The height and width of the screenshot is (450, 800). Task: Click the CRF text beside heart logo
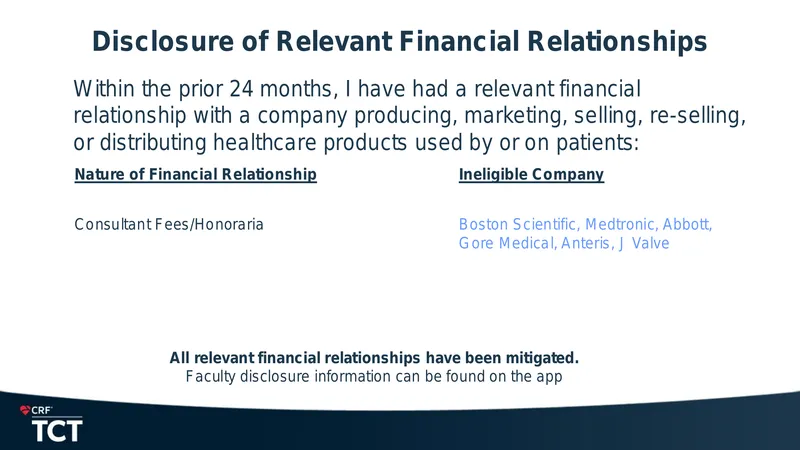(42, 410)
